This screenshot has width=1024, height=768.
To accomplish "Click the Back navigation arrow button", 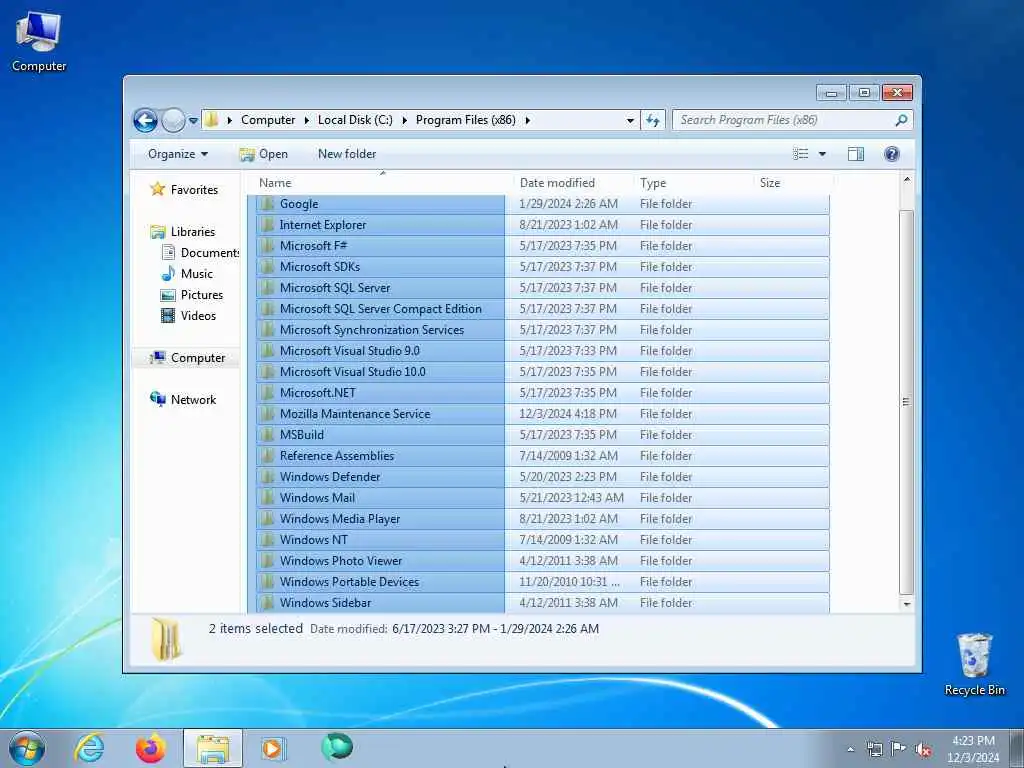I will click(x=145, y=120).
